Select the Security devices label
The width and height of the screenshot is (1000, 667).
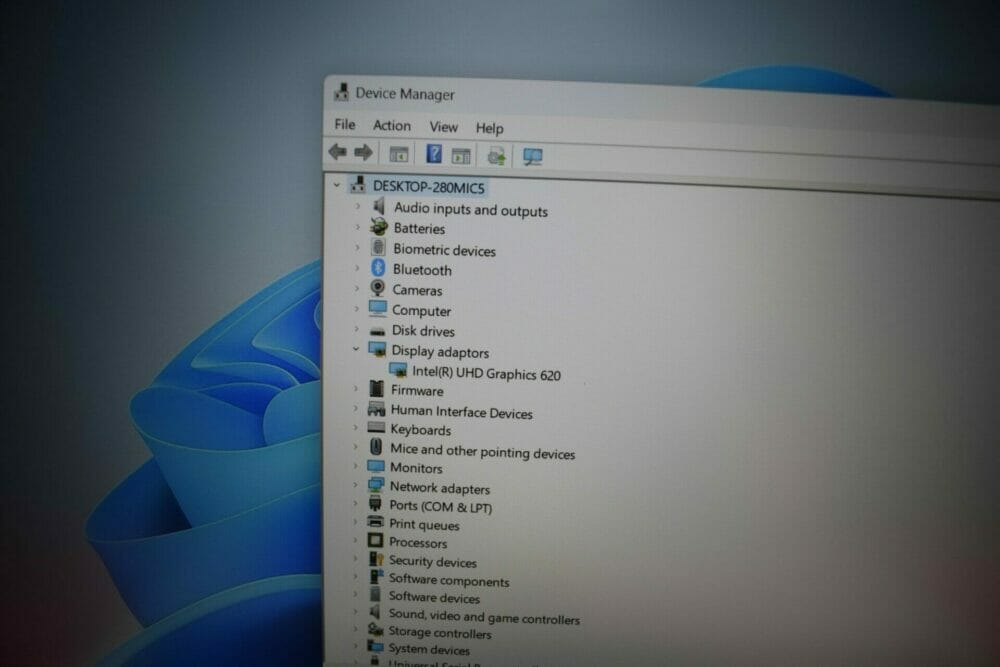coord(432,561)
